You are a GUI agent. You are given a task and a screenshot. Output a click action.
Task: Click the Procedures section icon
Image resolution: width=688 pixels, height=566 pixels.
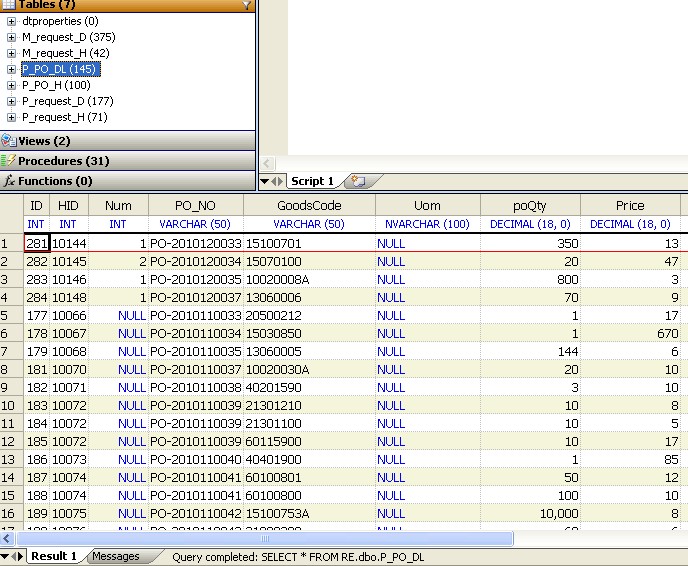(x=8, y=161)
